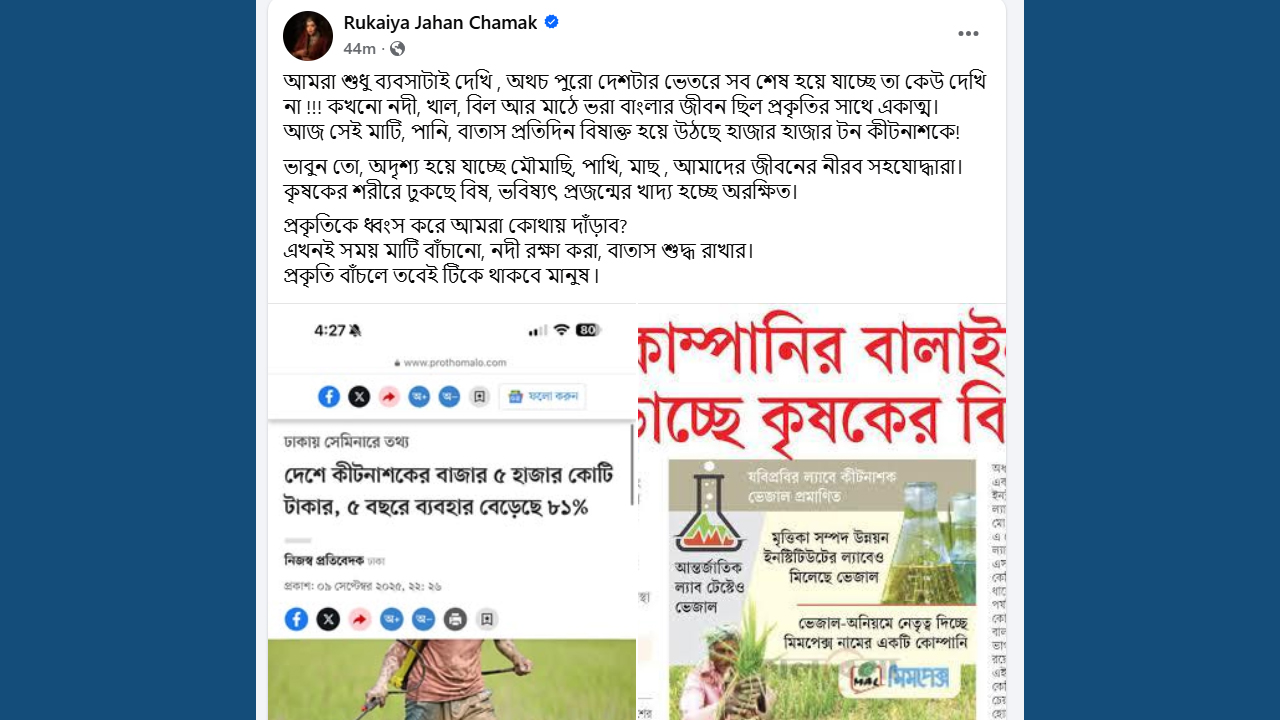Viewport: 1280px width, 720px height.
Task: Click the globe public privacy icon
Action: 397,48
